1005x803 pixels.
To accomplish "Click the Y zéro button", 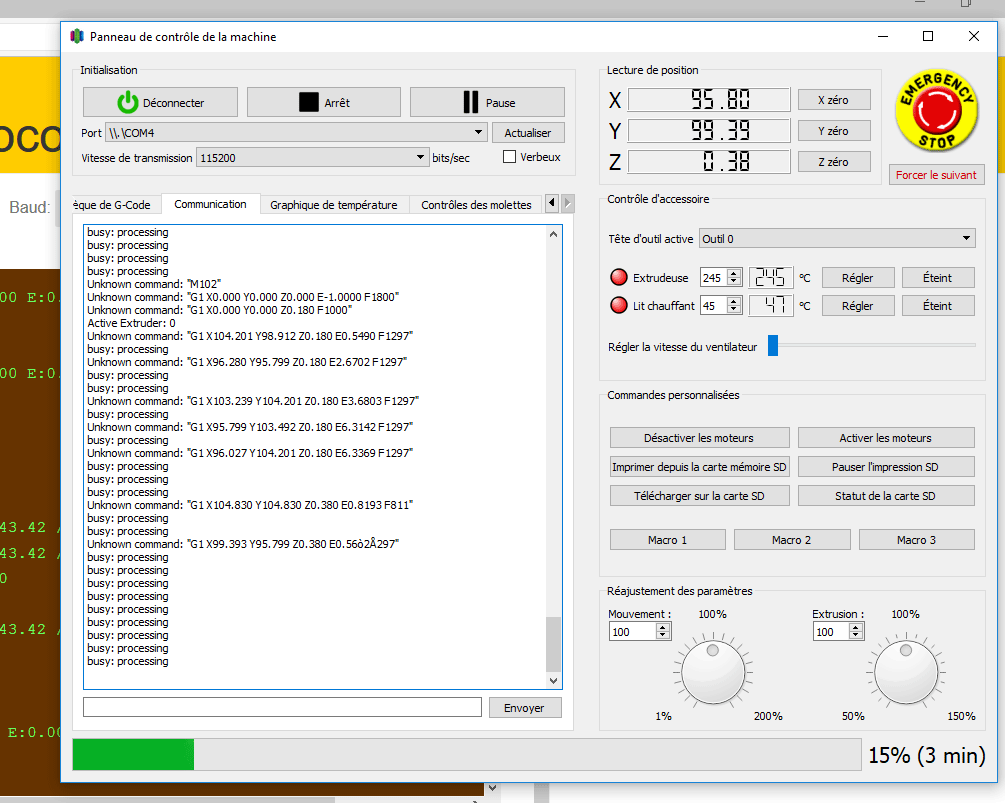I will click(834, 131).
